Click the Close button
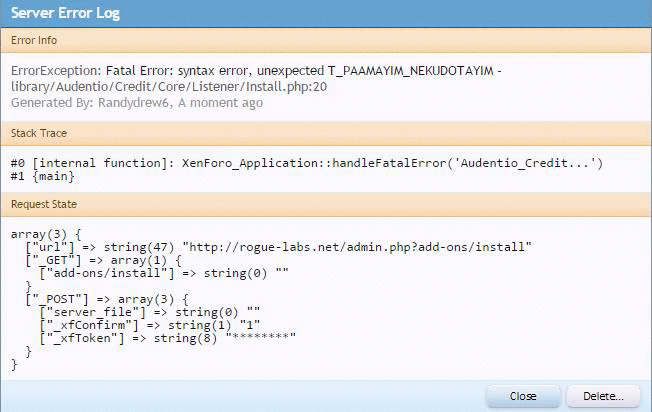This screenshot has height=412, width=652. coord(523,396)
